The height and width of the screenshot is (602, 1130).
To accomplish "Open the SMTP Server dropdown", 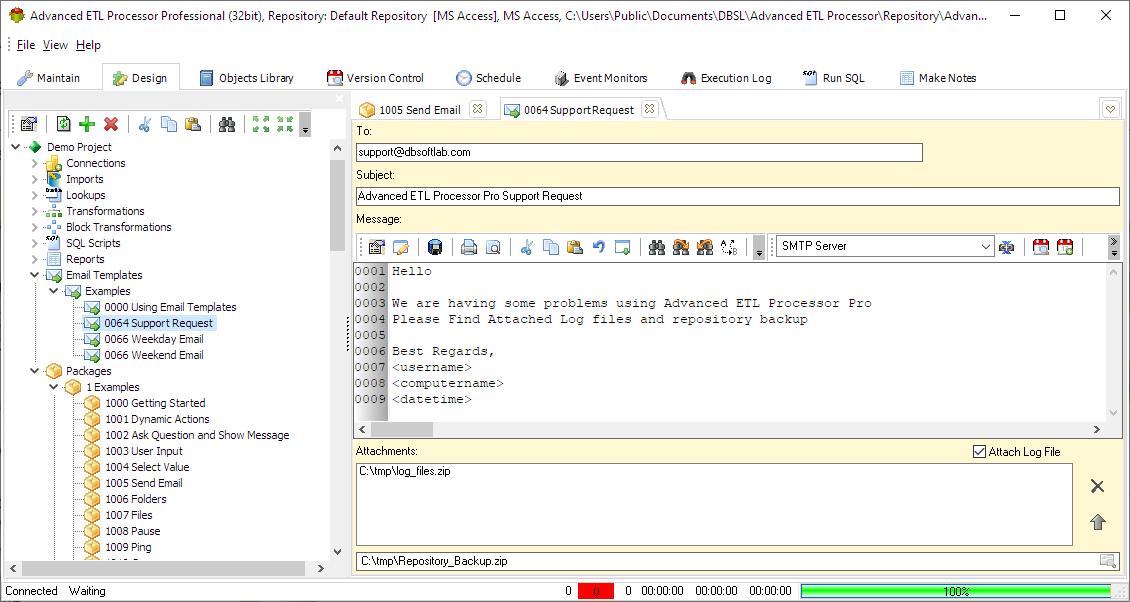I will (x=986, y=247).
